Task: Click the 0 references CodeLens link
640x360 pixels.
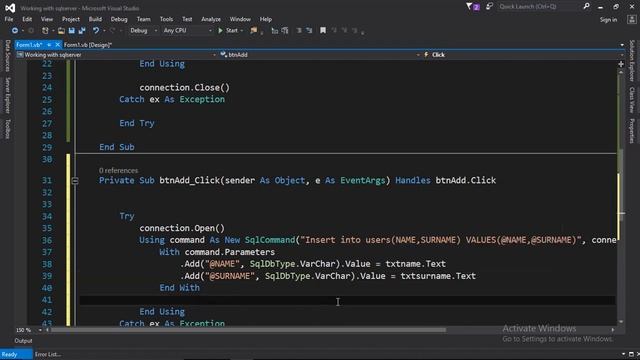Action: pyautogui.click(x=118, y=171)
